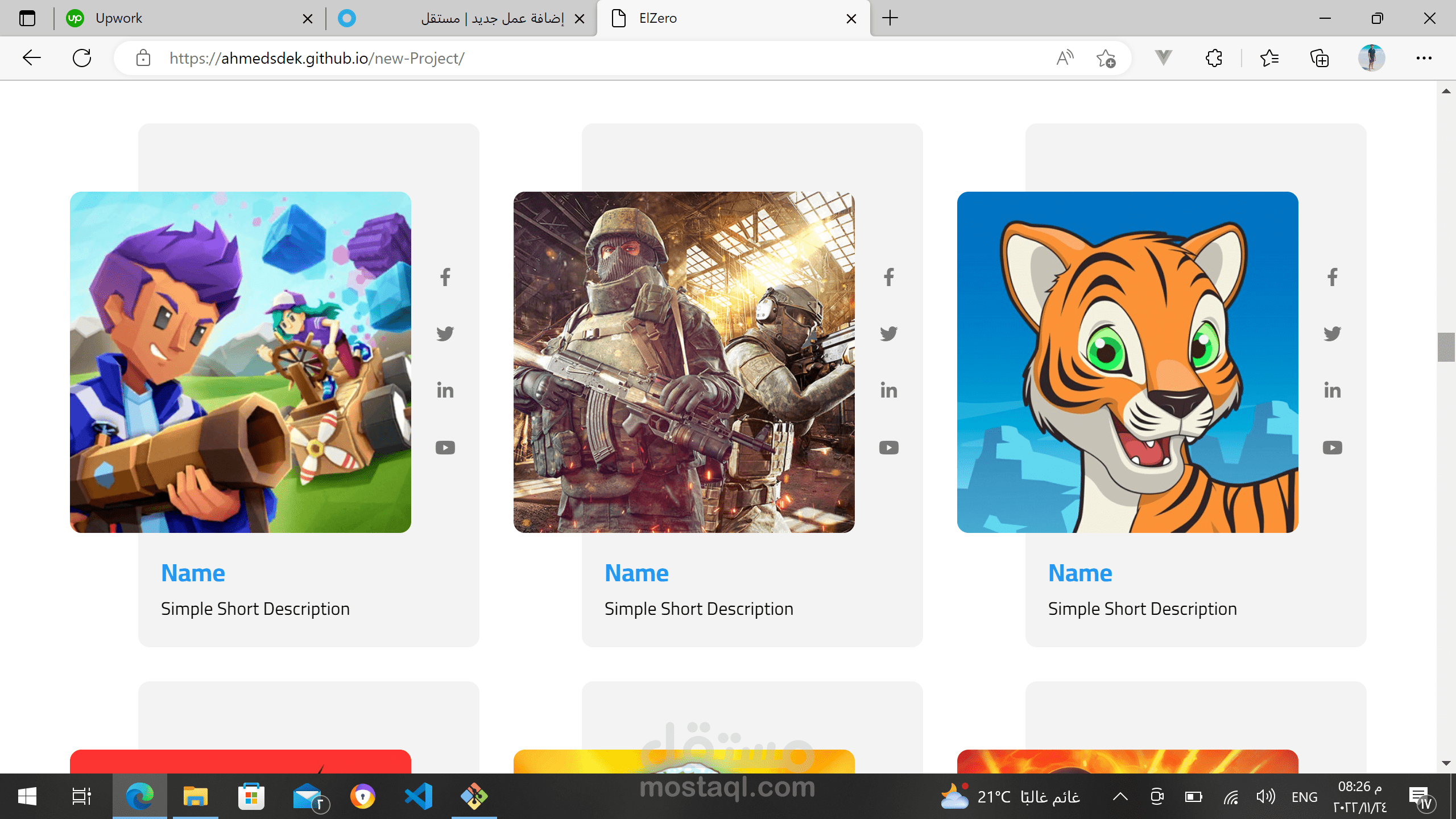Viewport: 1456px width, 819px height.
Task: Click the Facebook icon on the first card
Action: 445,277
